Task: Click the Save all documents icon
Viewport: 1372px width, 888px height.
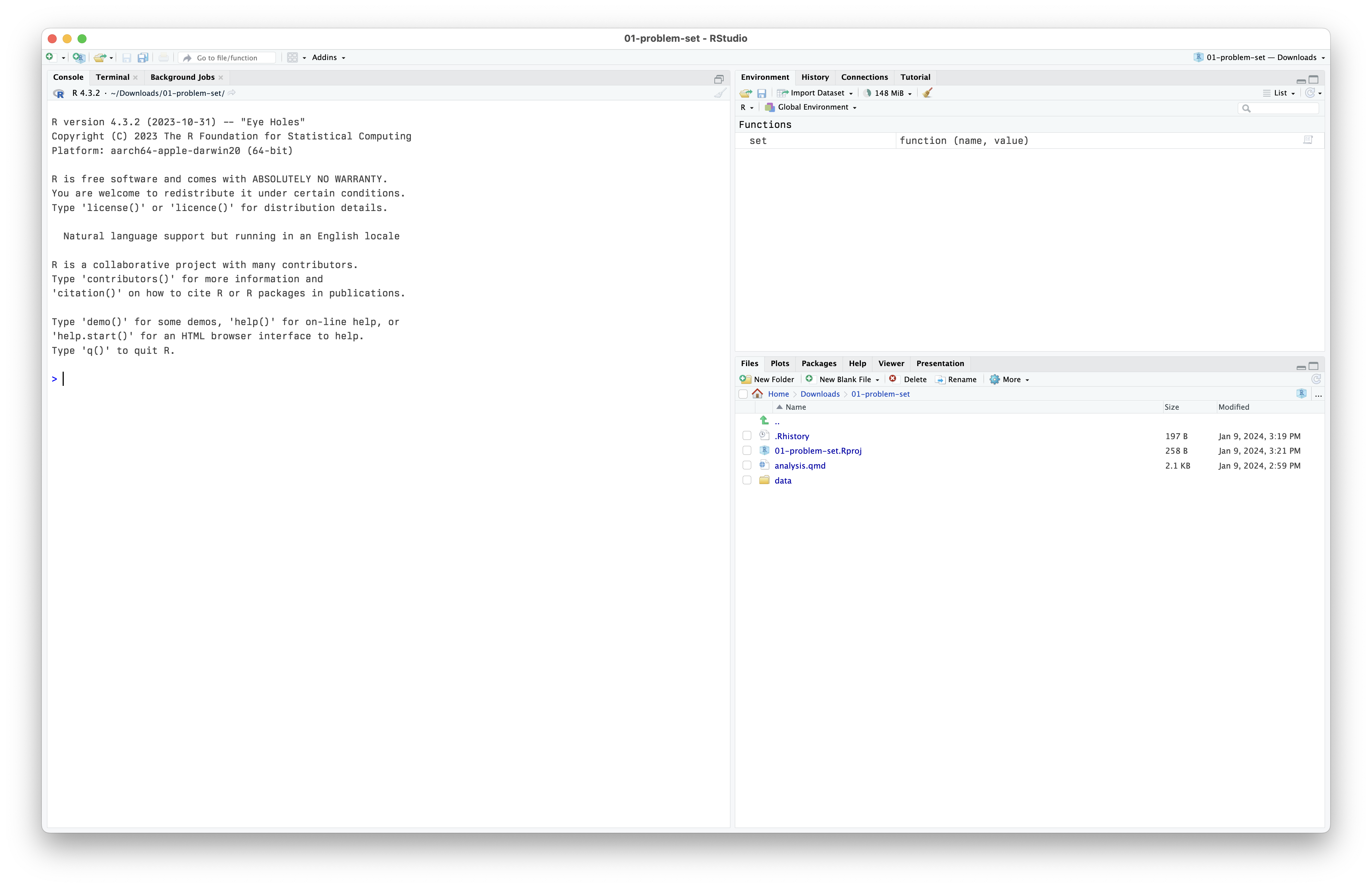Action: pyautogui.click(x=143, y=58)
